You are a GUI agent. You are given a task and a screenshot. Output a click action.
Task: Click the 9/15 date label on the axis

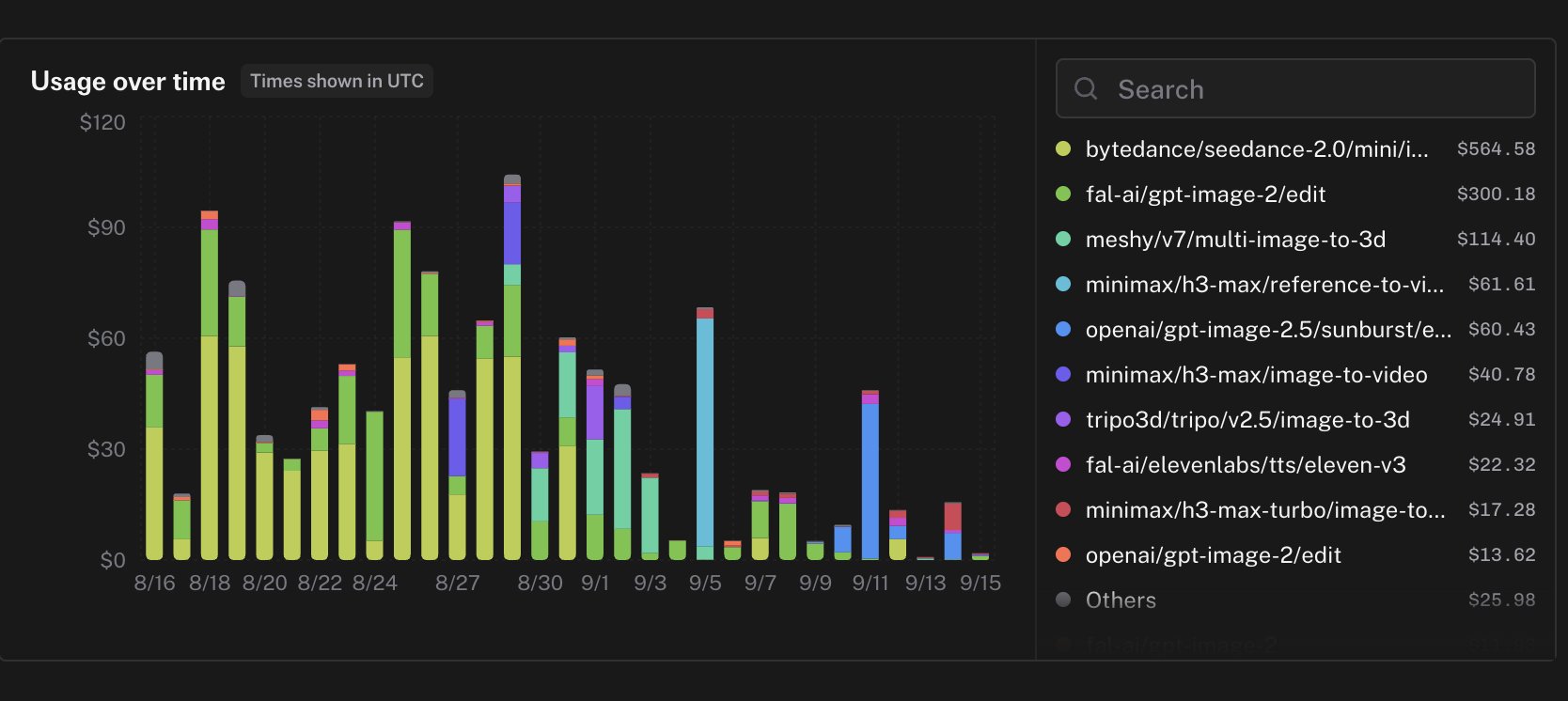pos(980,583)
